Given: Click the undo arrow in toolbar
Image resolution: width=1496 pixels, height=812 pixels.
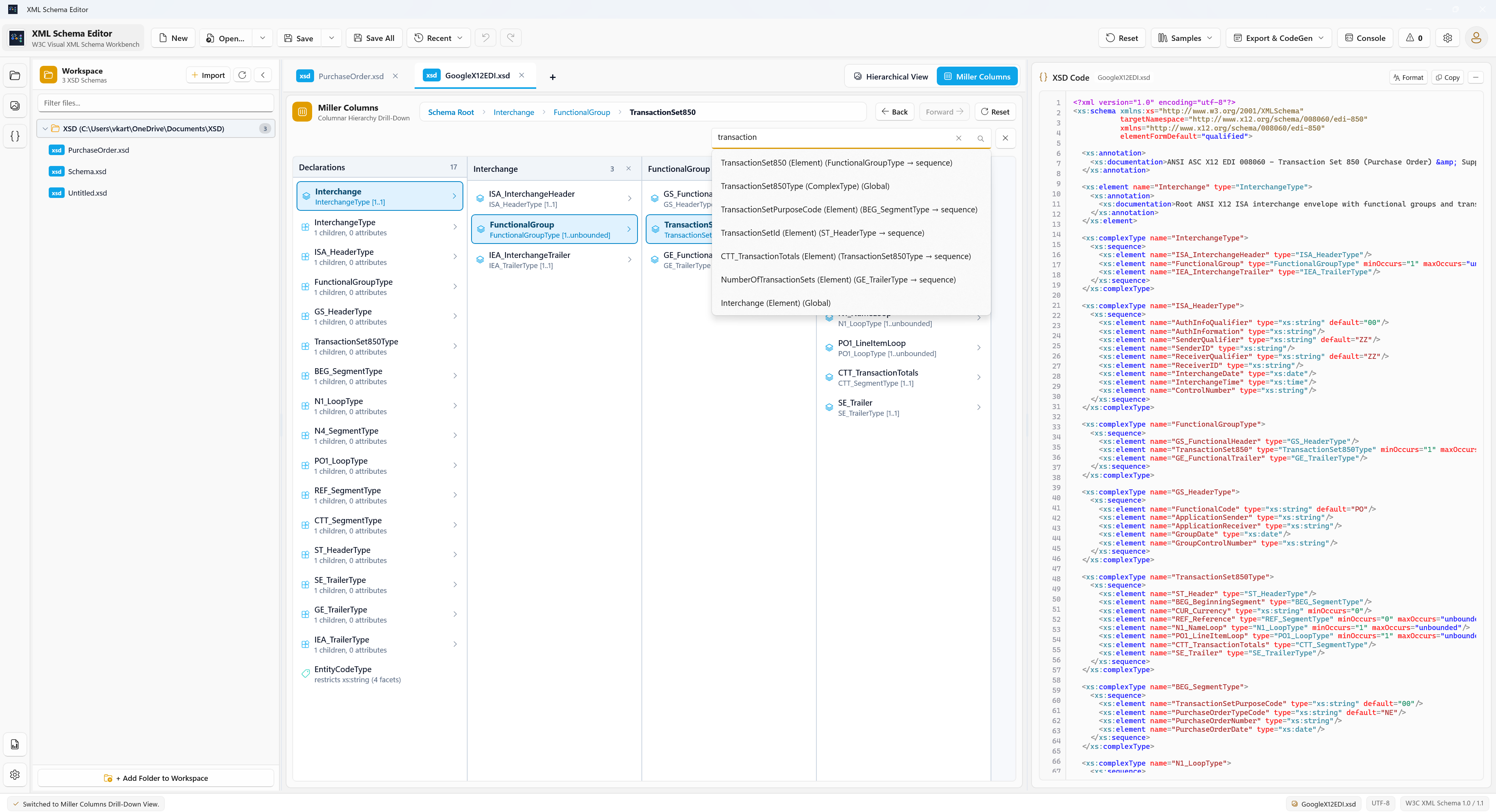Looking at the screenshot, I should pos(486,38).
